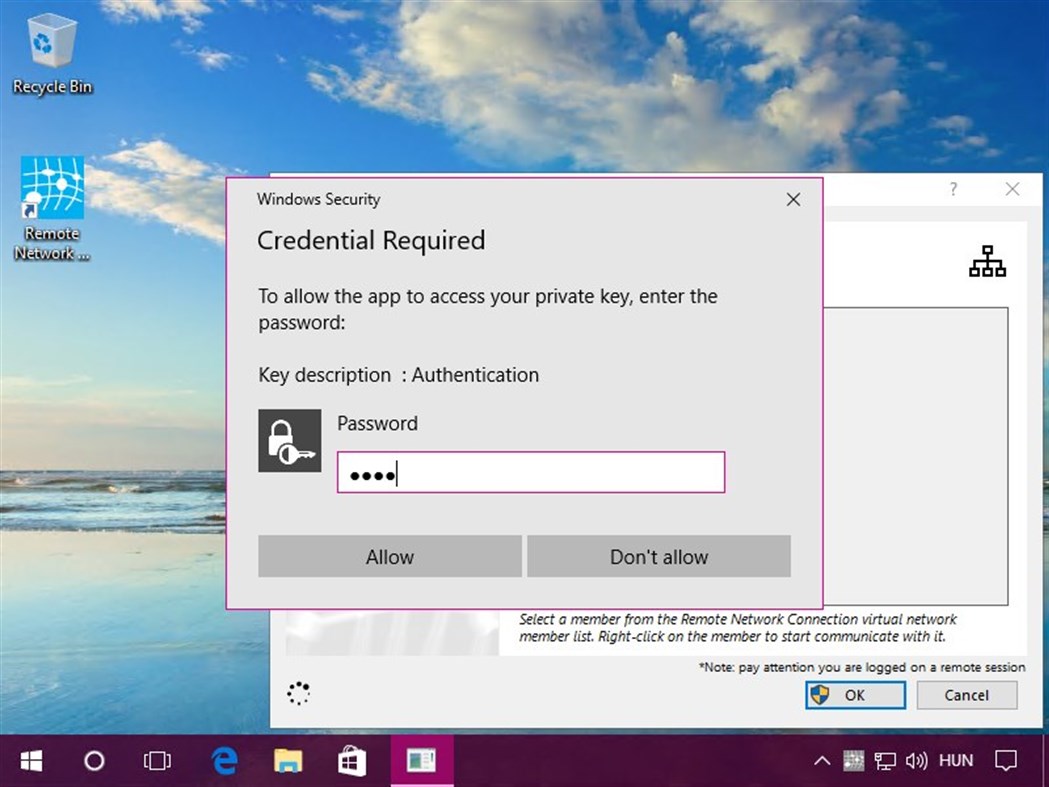Click the Allow button
Viewport: 1049px width, 787px height.
point(389,556)
